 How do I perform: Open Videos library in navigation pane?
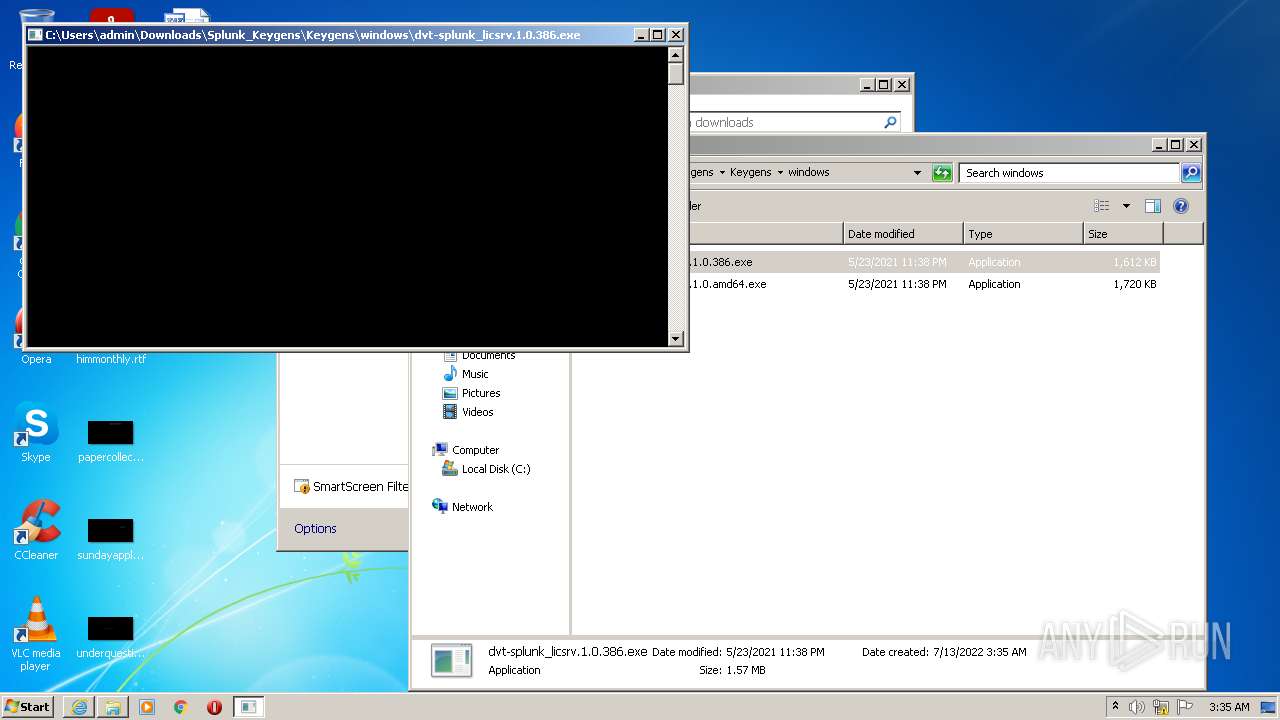pyautogui.click(x=468, y=412)
